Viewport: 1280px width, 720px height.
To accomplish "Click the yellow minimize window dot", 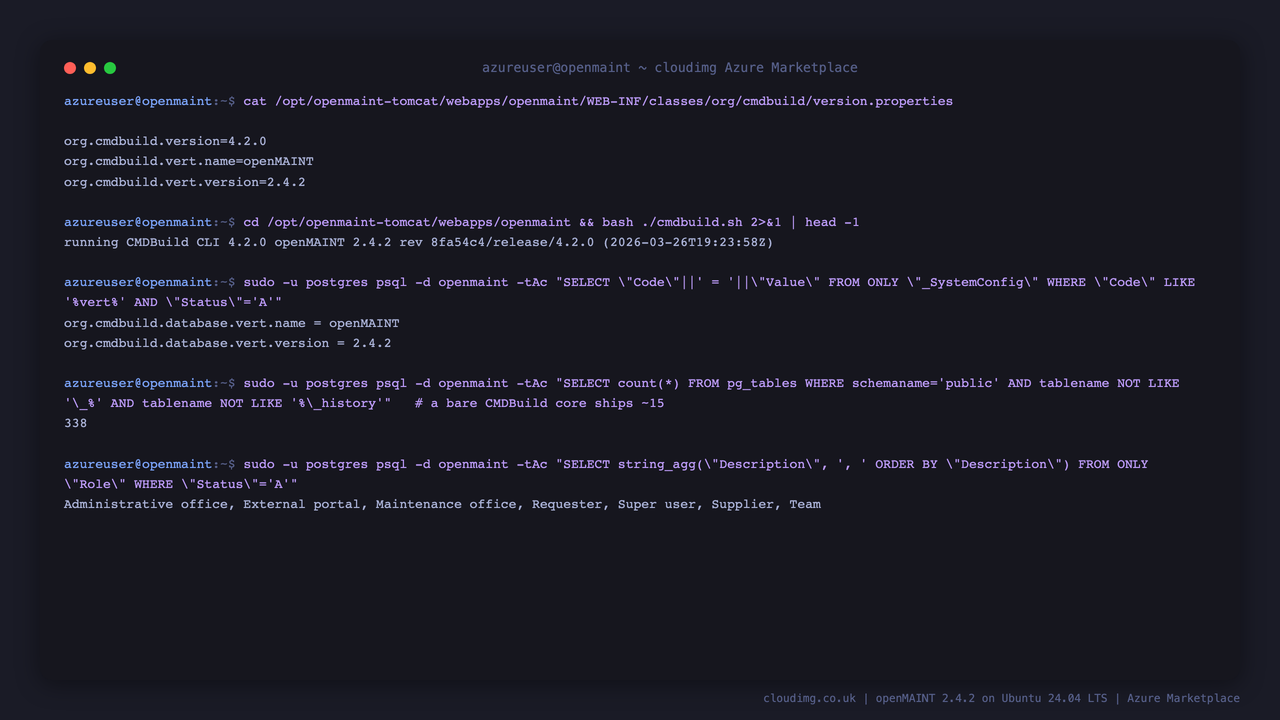I will [90, 68].
